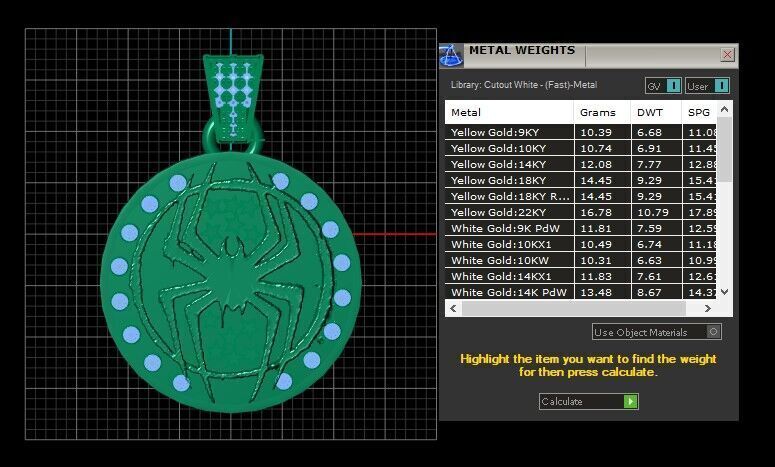Select the Yellow Gold:22KY row
Screen dimensions: 775x467
(581, 212)
